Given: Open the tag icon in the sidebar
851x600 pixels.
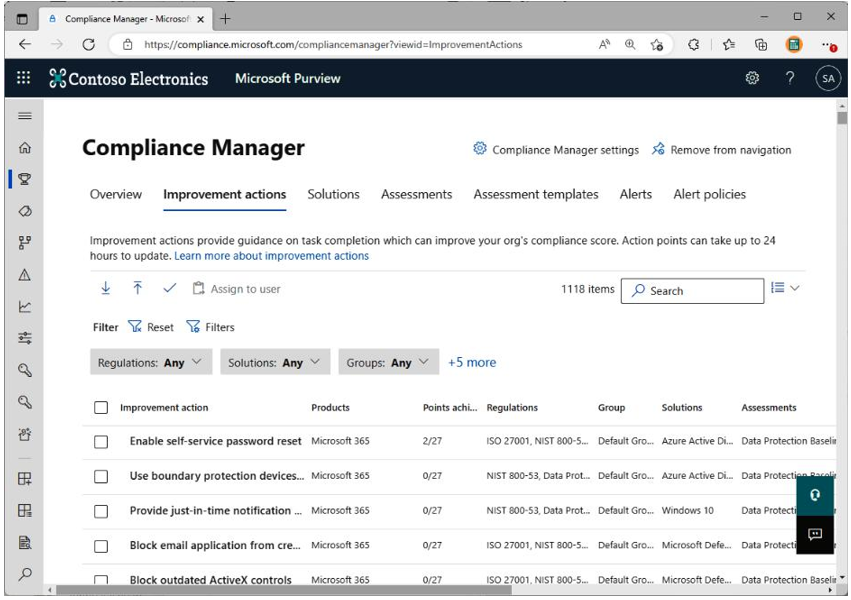Looking at the screenshot, I should pyautogui.click(x=24, y=211).
